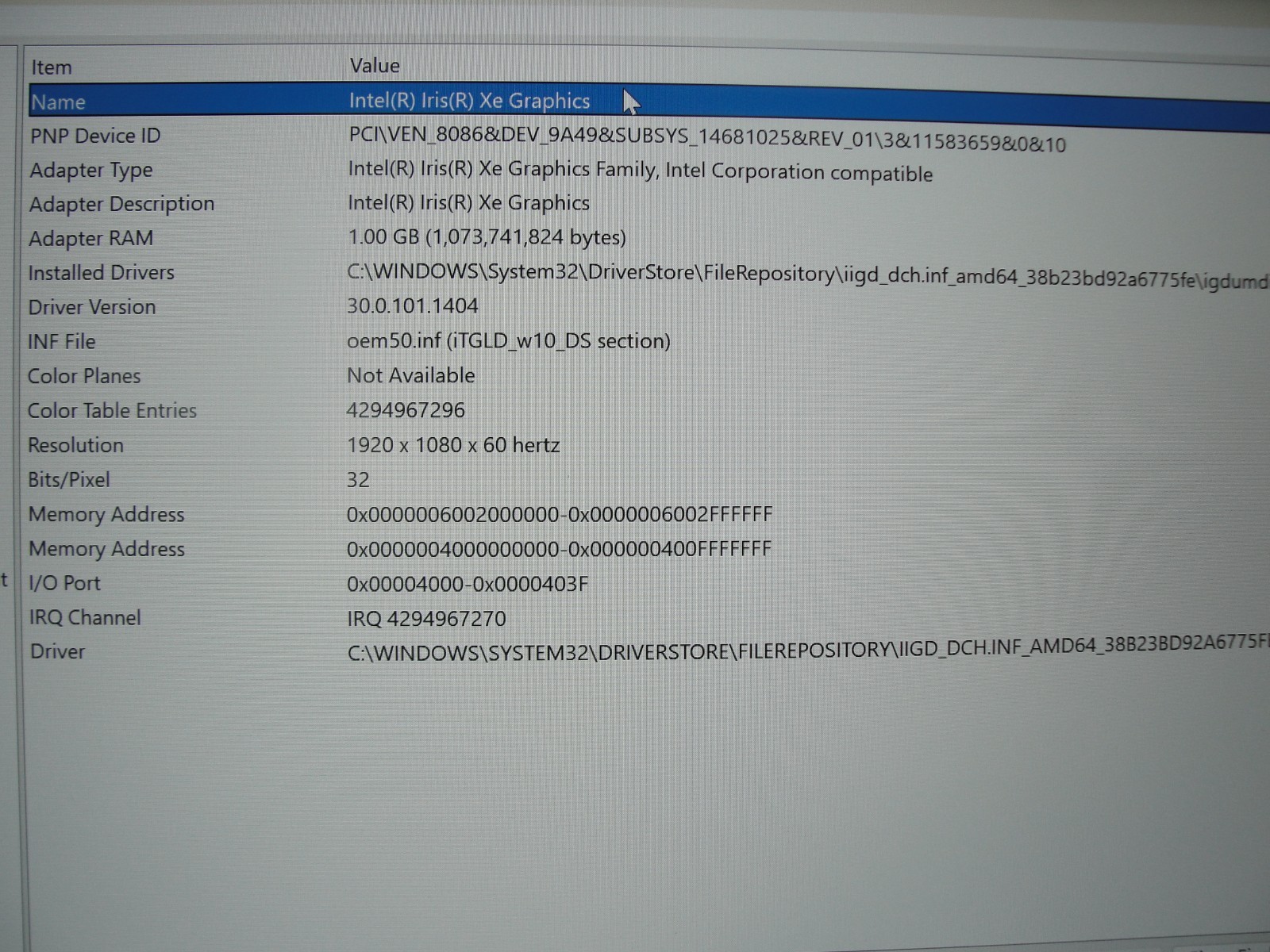The width and height of the screenshot is (1270, 952).
Task: Click the Bits/Pixel value 32
Action: 358,480
